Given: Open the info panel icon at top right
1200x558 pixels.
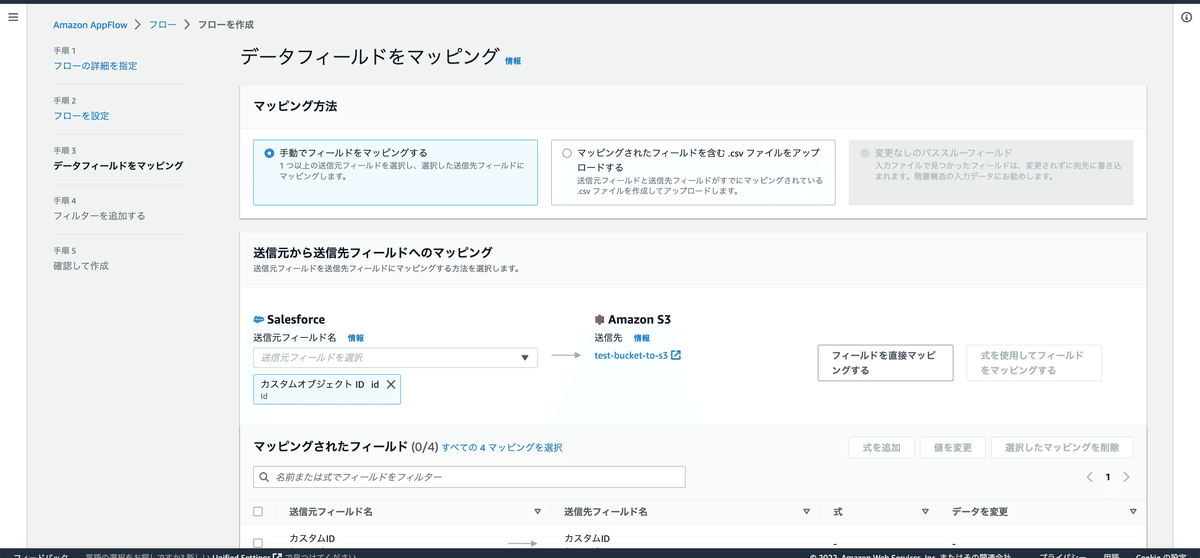Looking at the screenshot, I should (x=1186, y=17).
